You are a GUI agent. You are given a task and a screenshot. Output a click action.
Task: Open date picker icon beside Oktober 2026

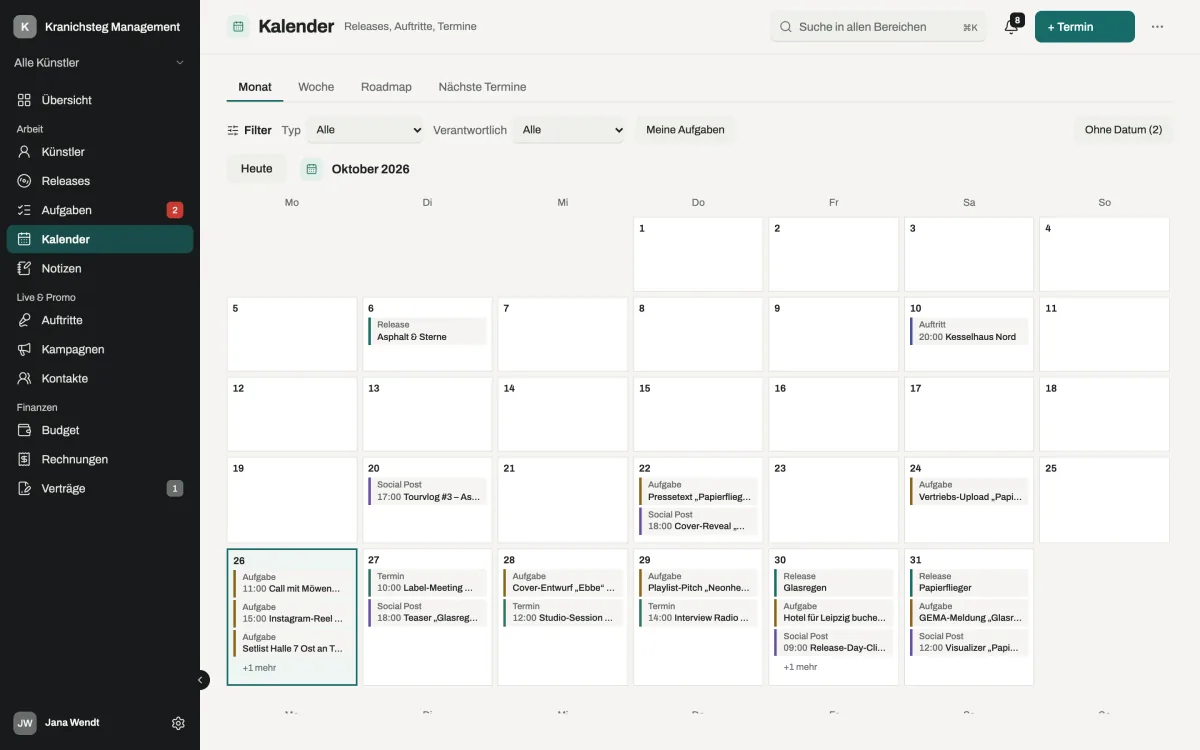tap(312, 169)
